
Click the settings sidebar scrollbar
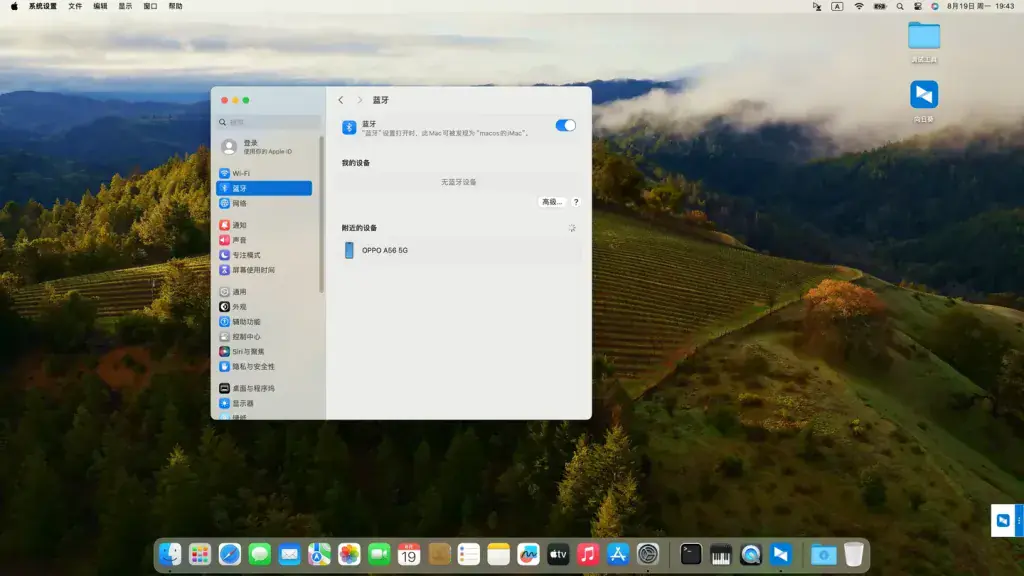coord(321,214)
